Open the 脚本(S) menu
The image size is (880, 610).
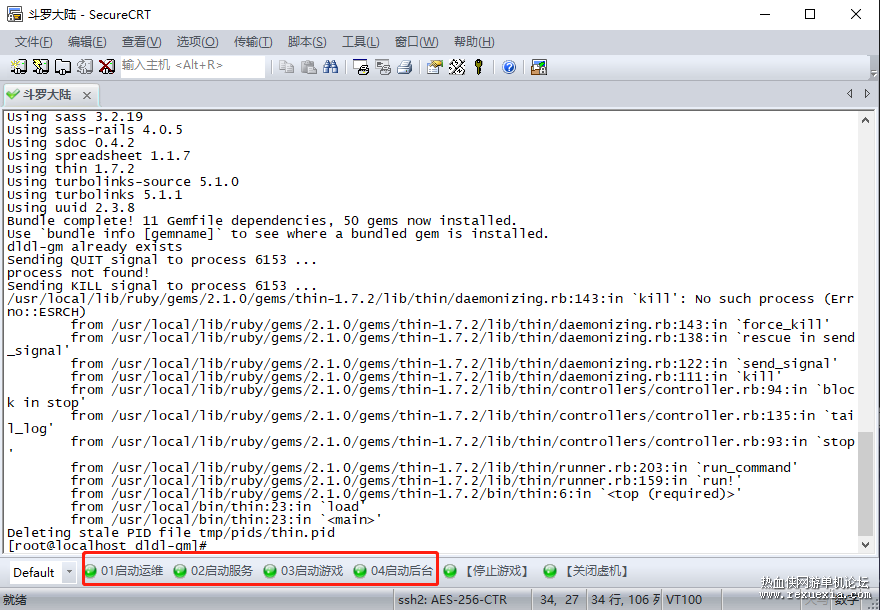(307, 42)
